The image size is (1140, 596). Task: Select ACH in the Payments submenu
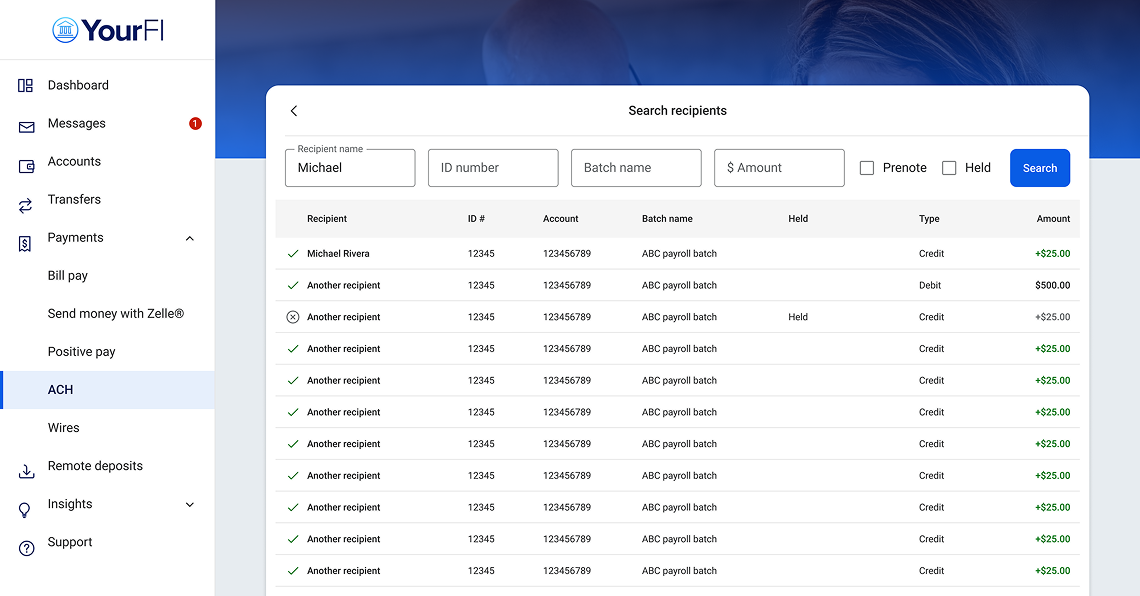60,389
